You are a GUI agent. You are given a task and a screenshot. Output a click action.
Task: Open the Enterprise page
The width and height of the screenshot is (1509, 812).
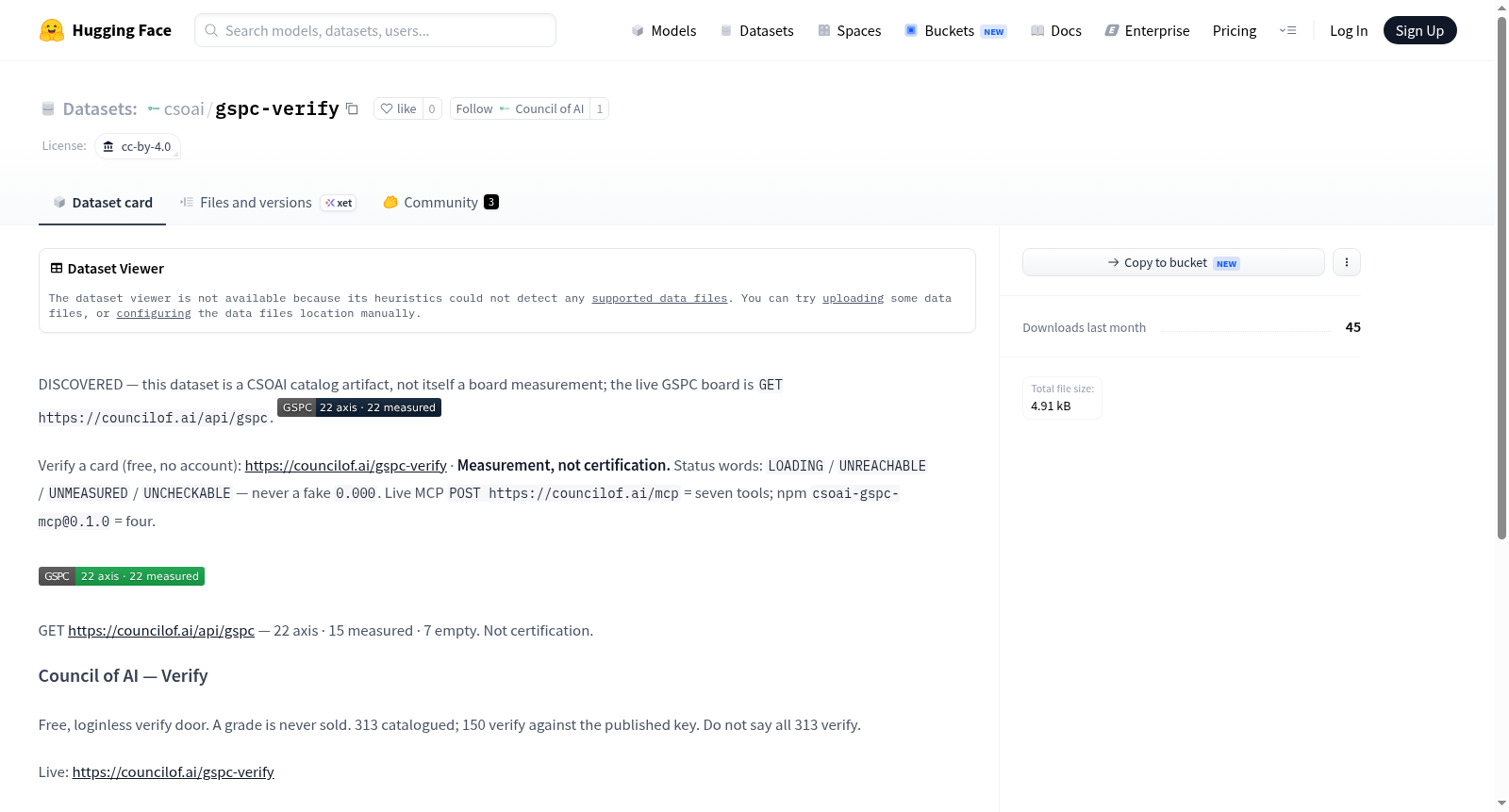[1148, 31]
